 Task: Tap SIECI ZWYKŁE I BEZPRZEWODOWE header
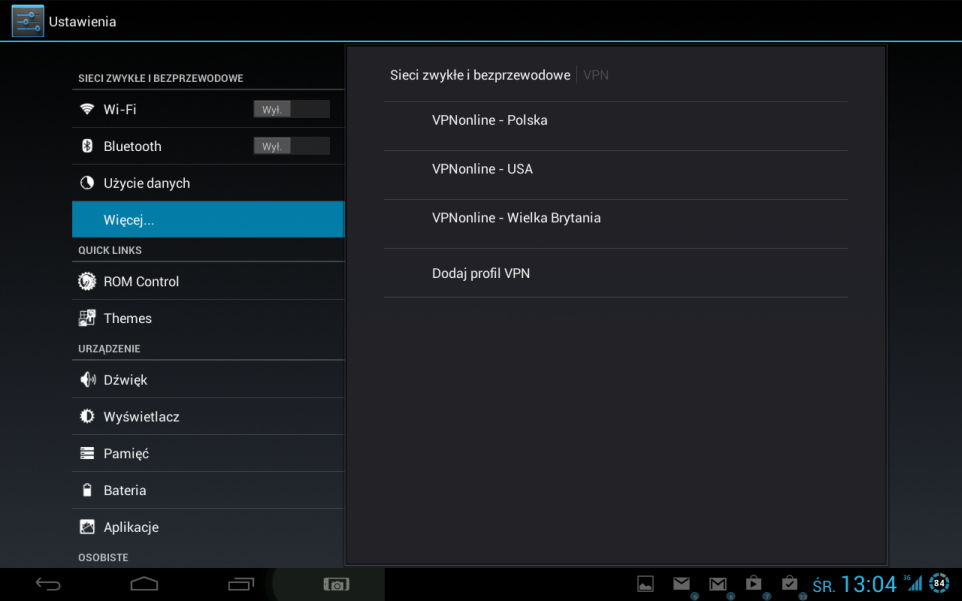click(161, 78)
